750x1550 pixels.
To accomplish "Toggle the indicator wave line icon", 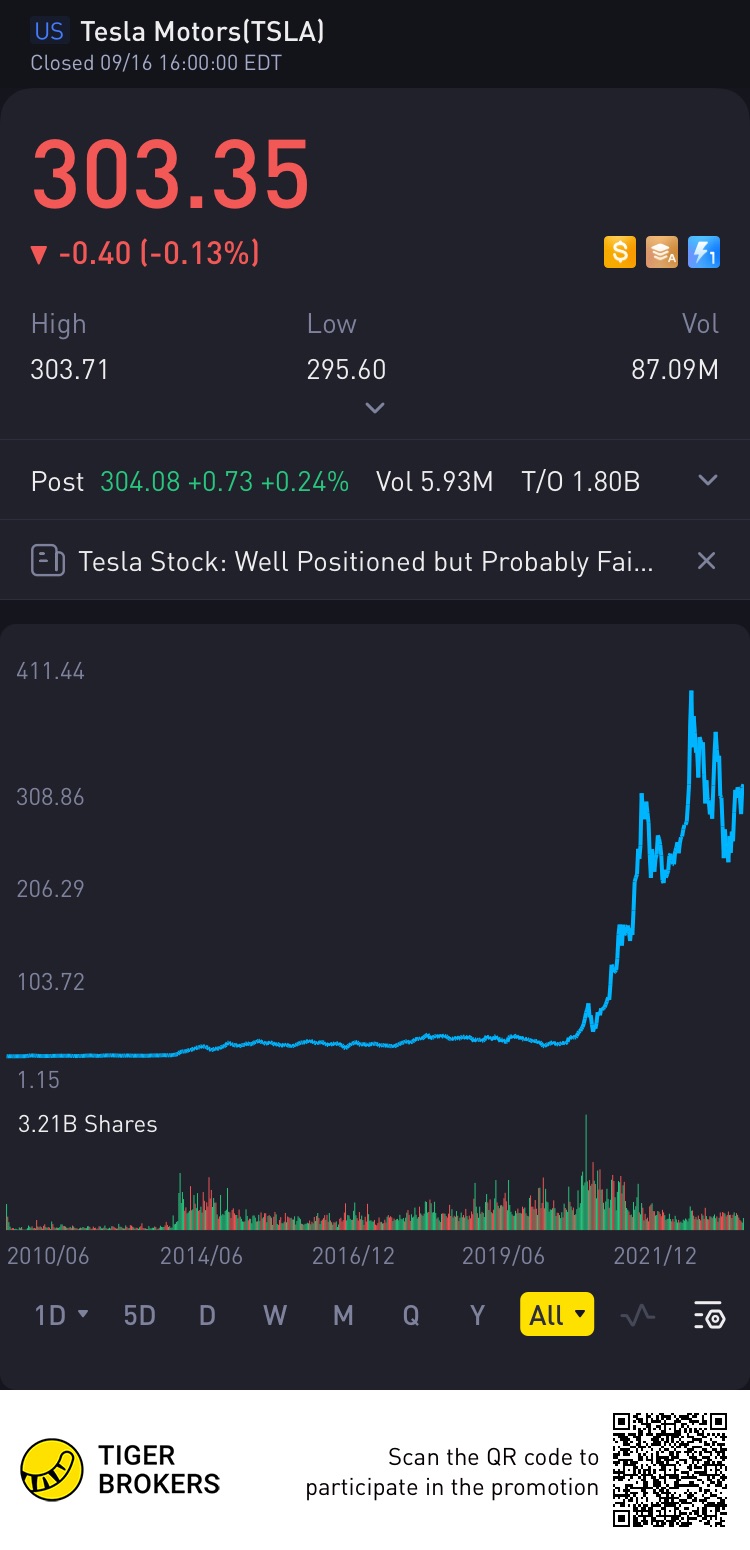I will coord(637,1316).
